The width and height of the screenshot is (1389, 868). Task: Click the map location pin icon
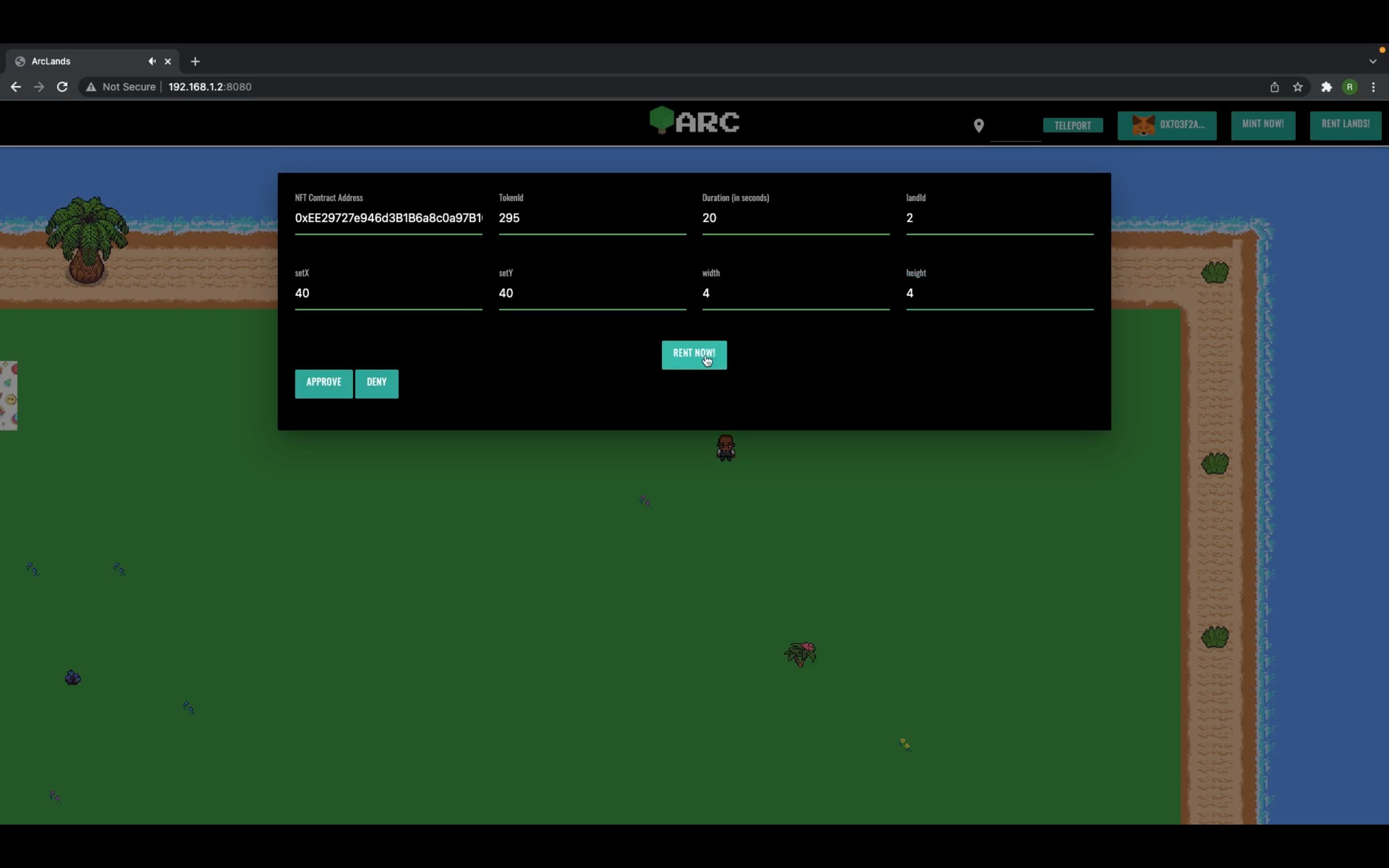click(979, 126)
